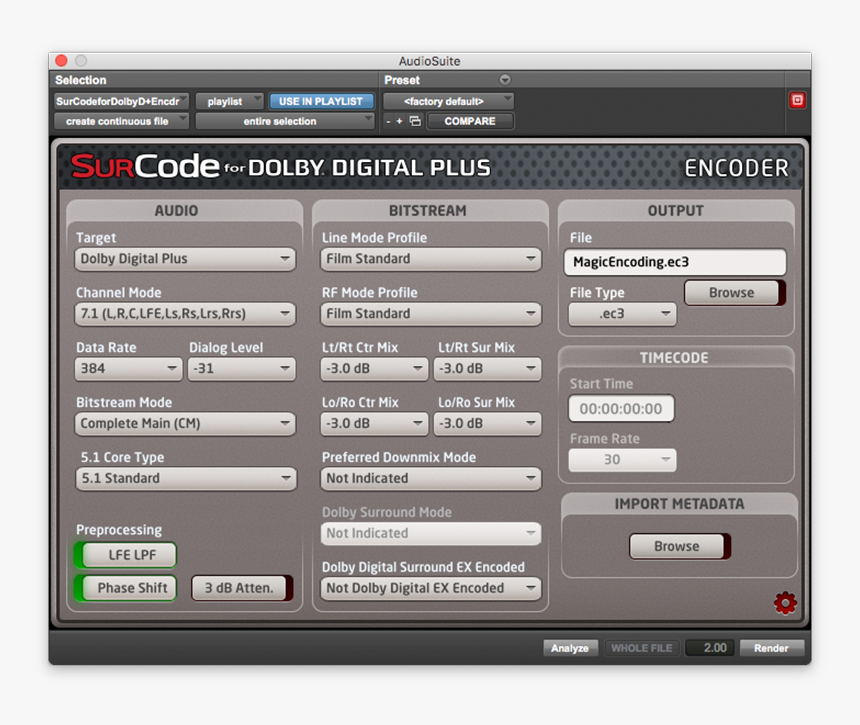
Task: Open the SurCodeforDolbyD+Encdr plug-in selector
Action: [121, 101]
